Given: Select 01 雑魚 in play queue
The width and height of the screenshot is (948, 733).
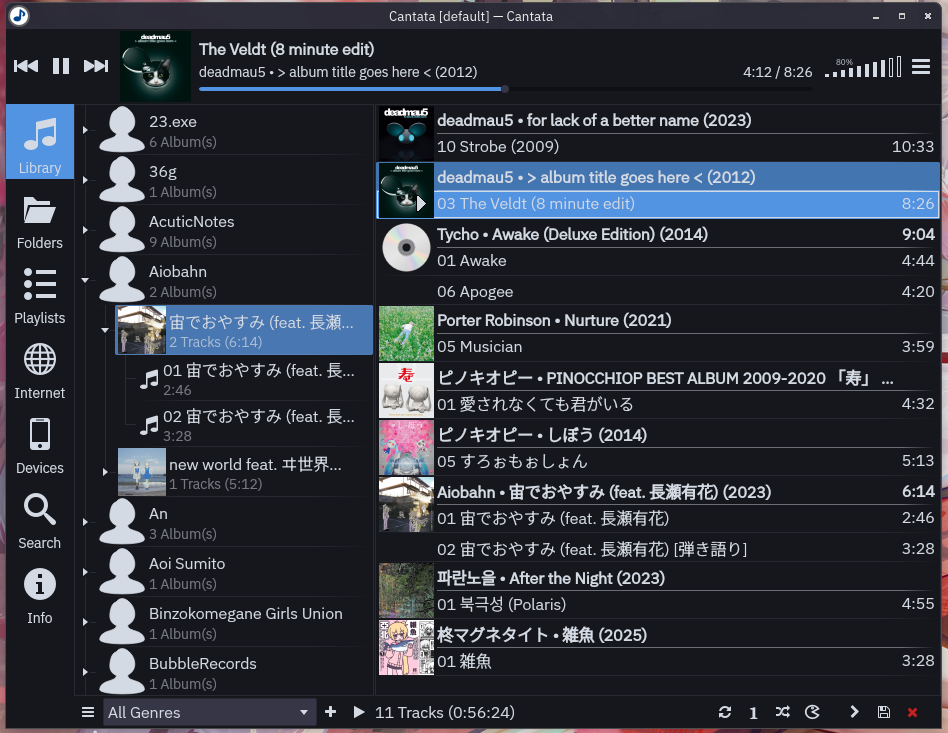Looking at the screenshot, I should [x=686, y=661].
